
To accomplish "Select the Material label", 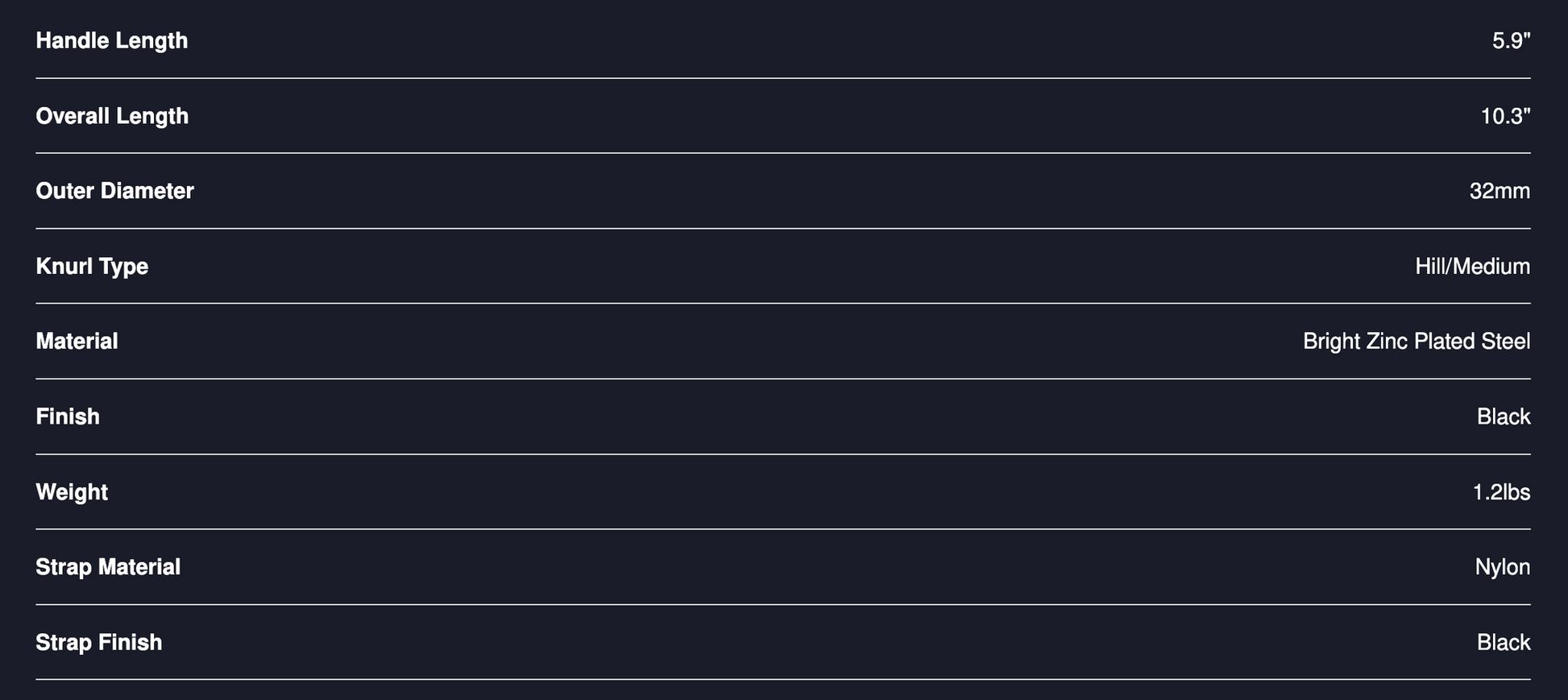I will coord(77,342).
